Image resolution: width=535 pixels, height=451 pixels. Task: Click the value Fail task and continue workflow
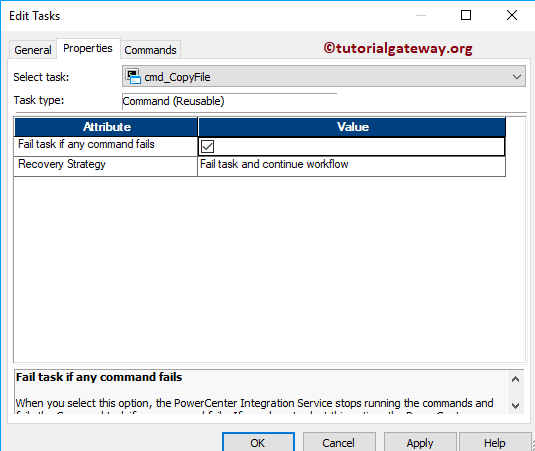pyautogui.click(x=351, y=166)
